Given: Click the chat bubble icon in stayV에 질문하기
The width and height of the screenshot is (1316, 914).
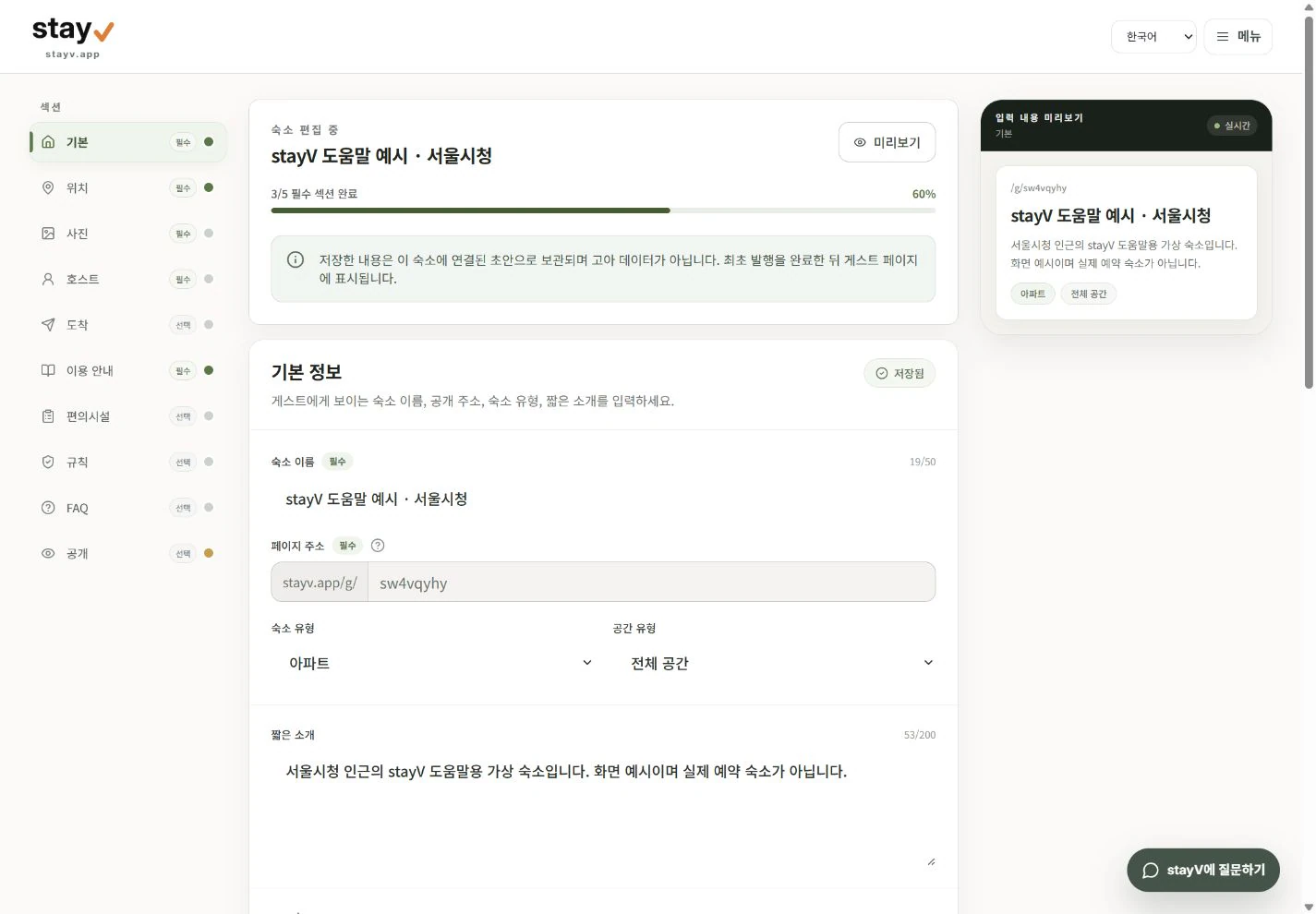Looking at the screenshot, I should coord(1151,870).
